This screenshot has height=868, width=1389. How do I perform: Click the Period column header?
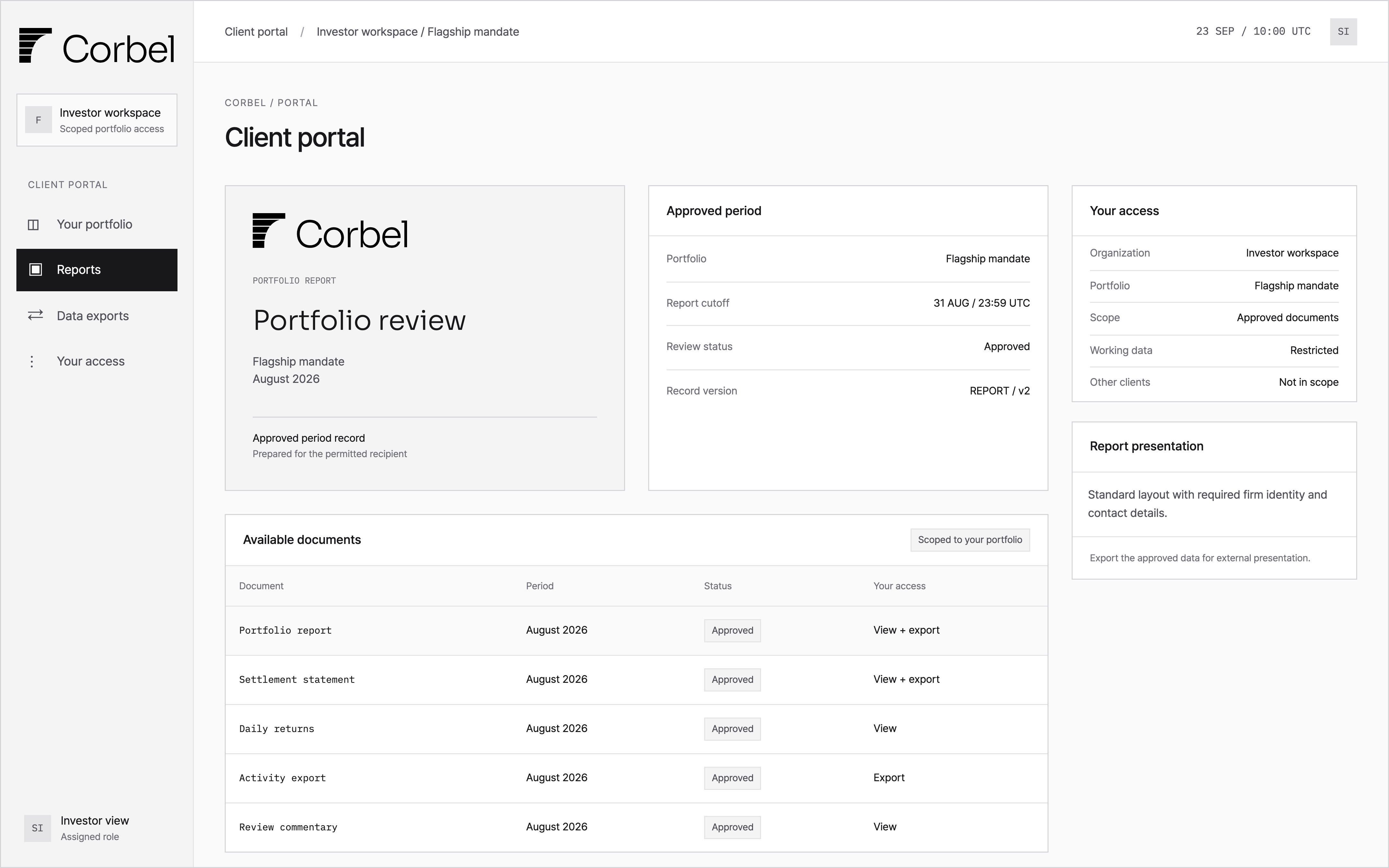[x=540, y=586]
